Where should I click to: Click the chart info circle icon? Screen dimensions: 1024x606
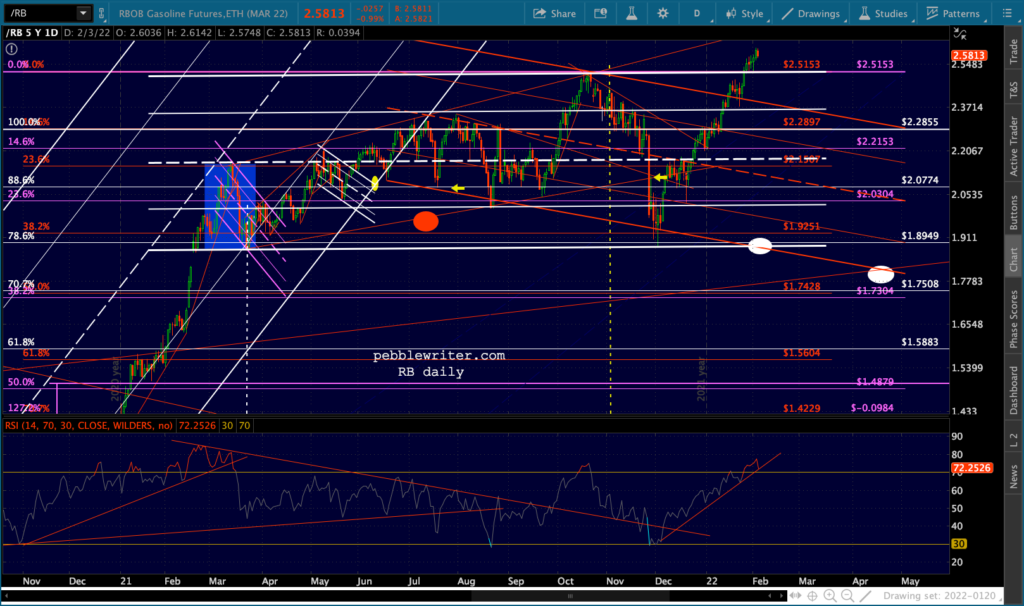(x=11, y=48)
